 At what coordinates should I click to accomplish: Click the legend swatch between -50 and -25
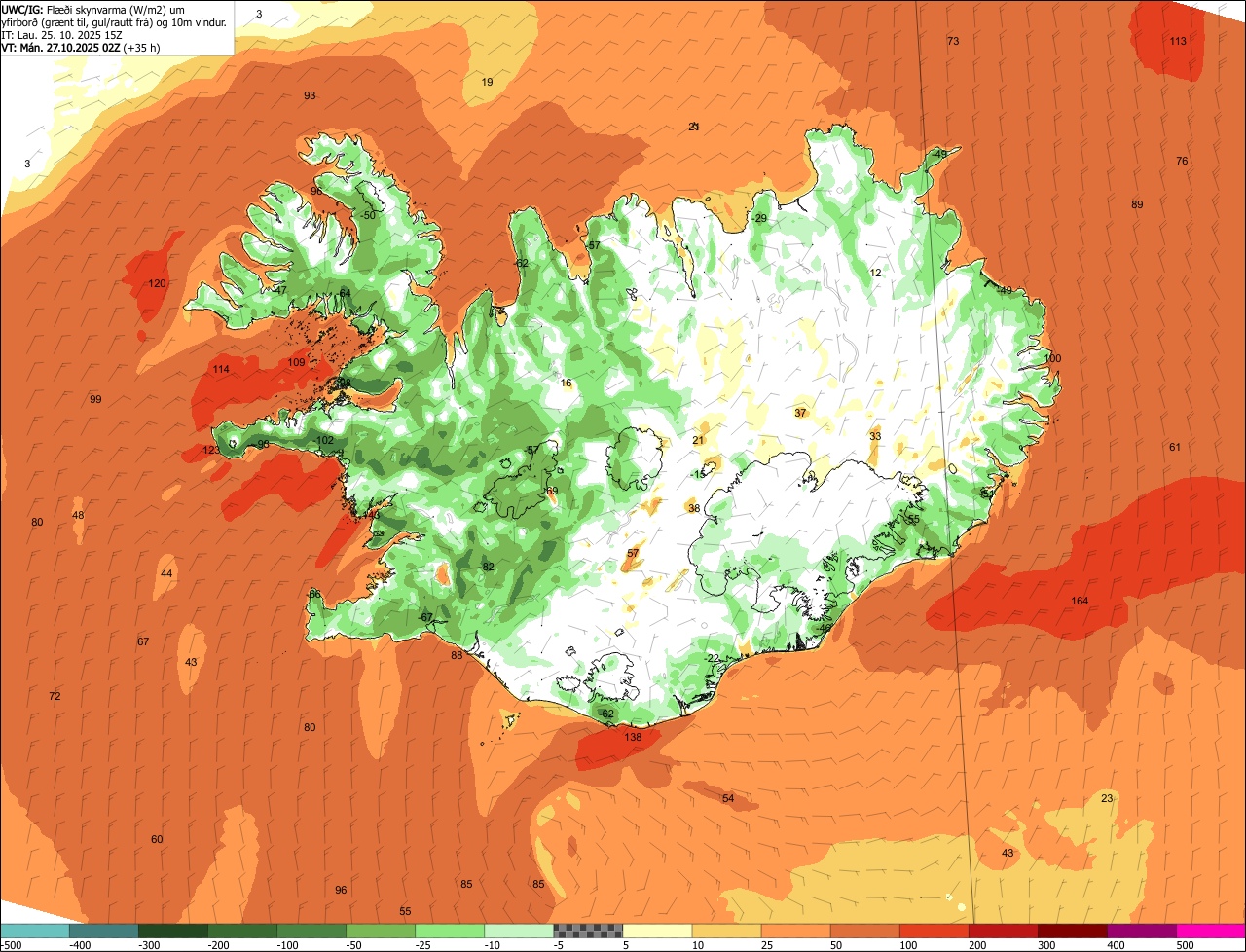[380, 931]
